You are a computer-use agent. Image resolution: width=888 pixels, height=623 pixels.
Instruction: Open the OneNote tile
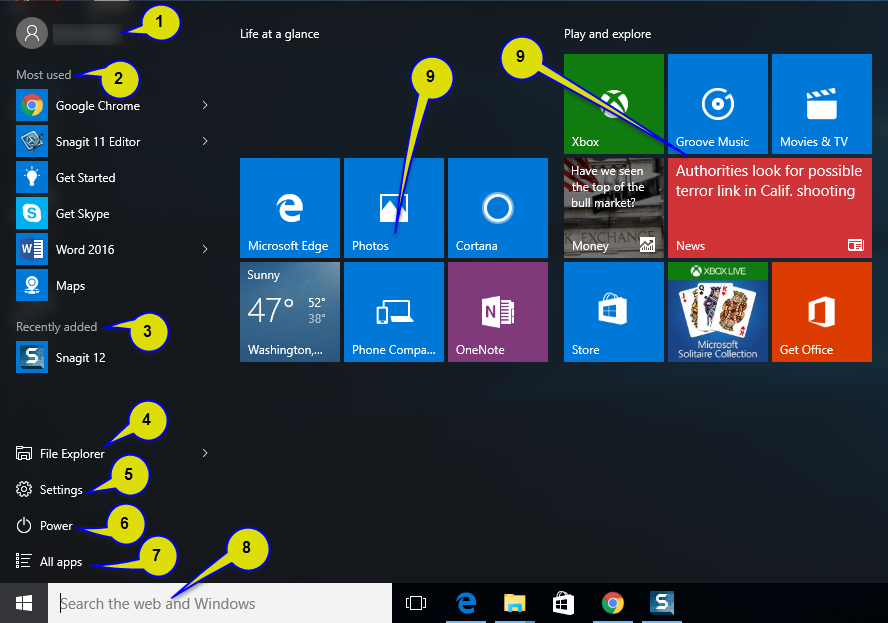tap(497, 312)
